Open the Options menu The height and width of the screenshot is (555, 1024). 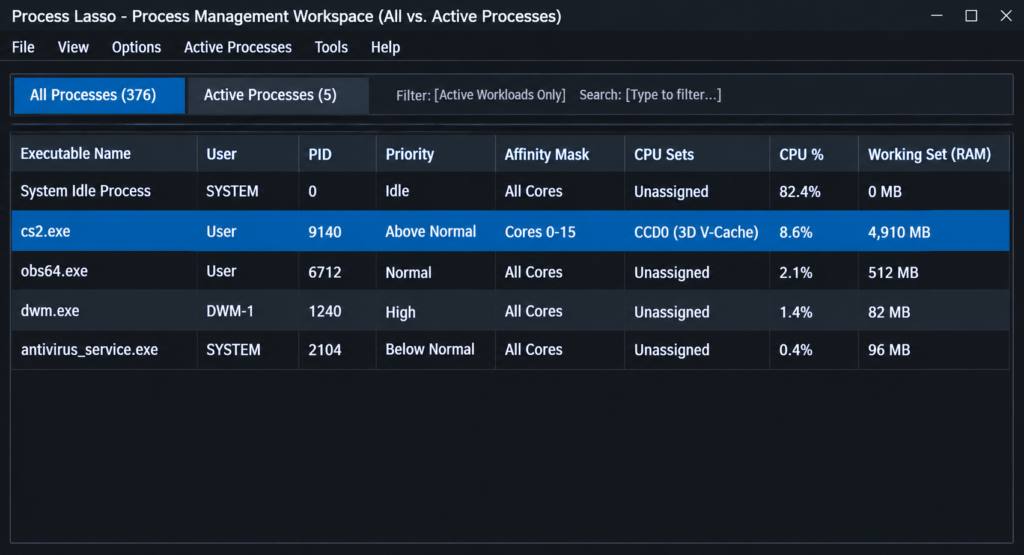pyautogui.click(x=136, y=47)
